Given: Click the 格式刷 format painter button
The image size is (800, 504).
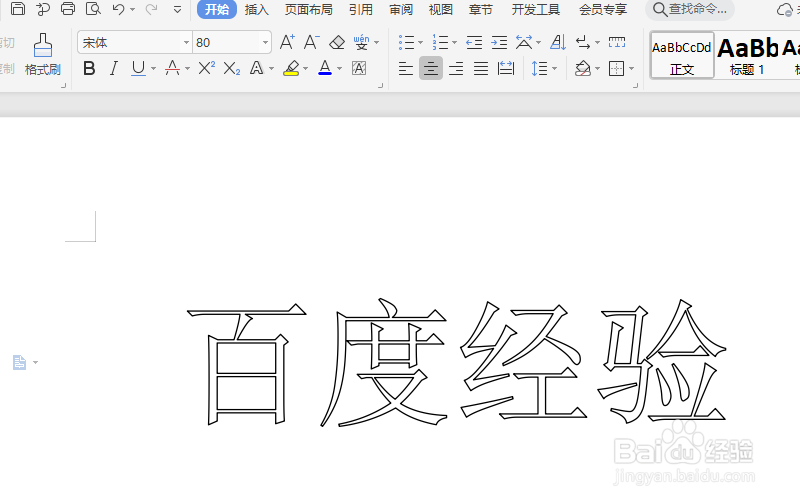Looking at the screenshot, I should tap(43, 55).
